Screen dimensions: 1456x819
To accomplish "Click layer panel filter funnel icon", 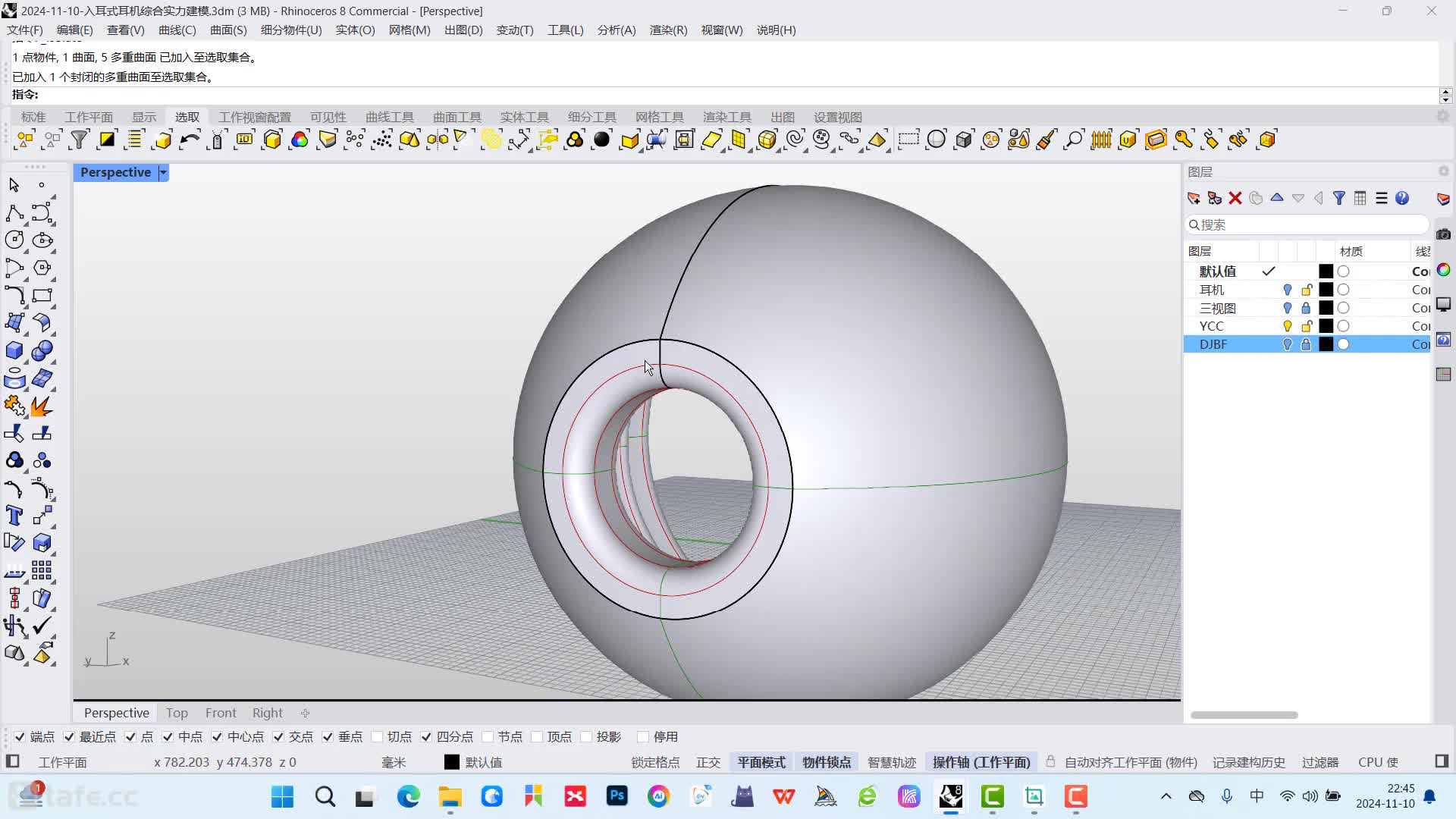I will [x=1339, y=198].
